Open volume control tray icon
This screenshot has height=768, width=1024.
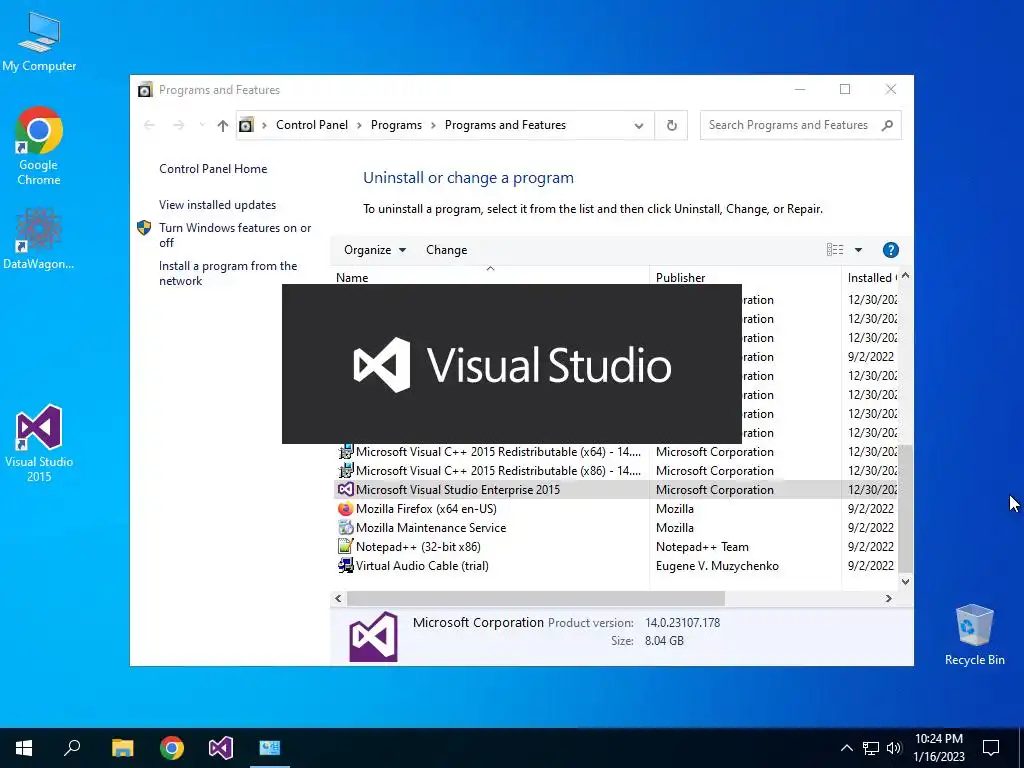[x=893, y=748]
